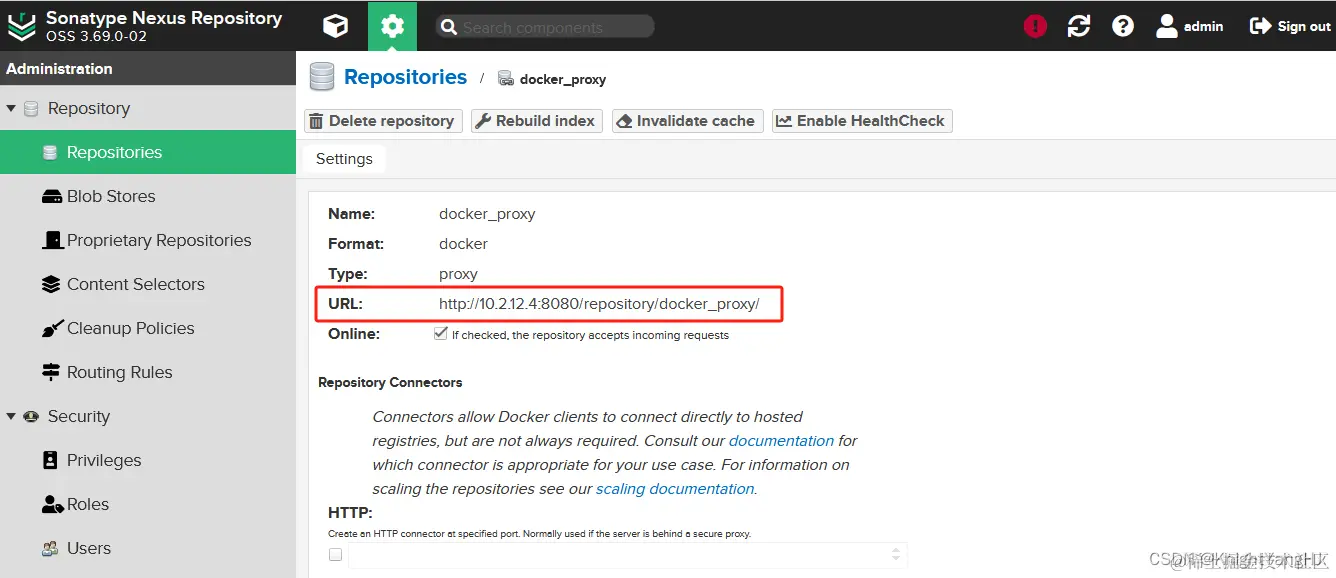Click the chart icon on Enable HealthCheck
The width and height of the screenshot is (1336, 578).
tap(784, 121)
